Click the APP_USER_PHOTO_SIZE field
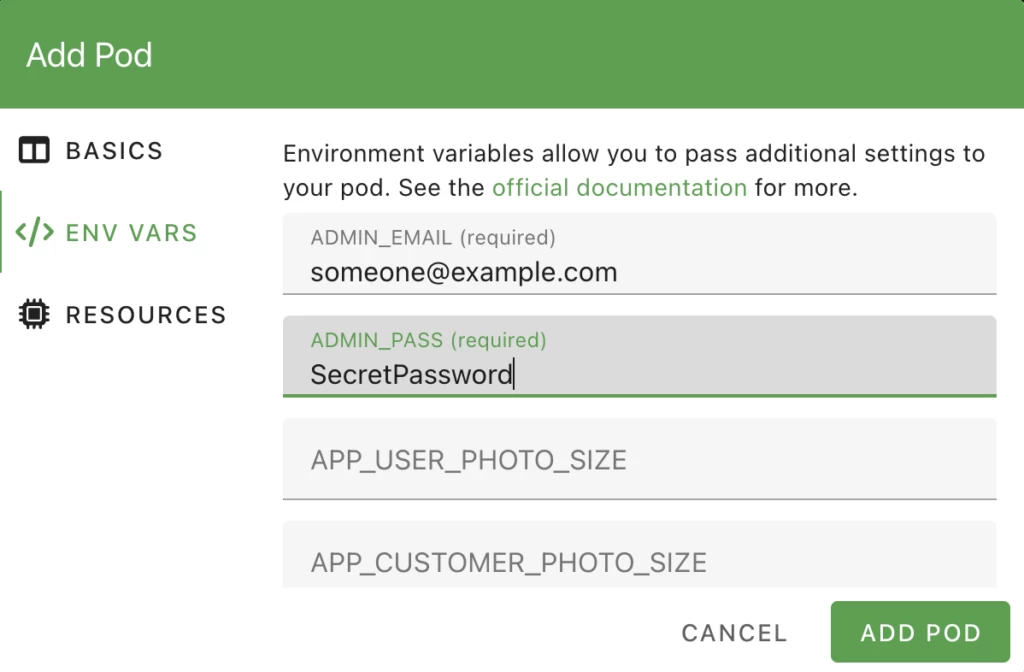Viewport: 1024px width, 672px height. point(639,459)
